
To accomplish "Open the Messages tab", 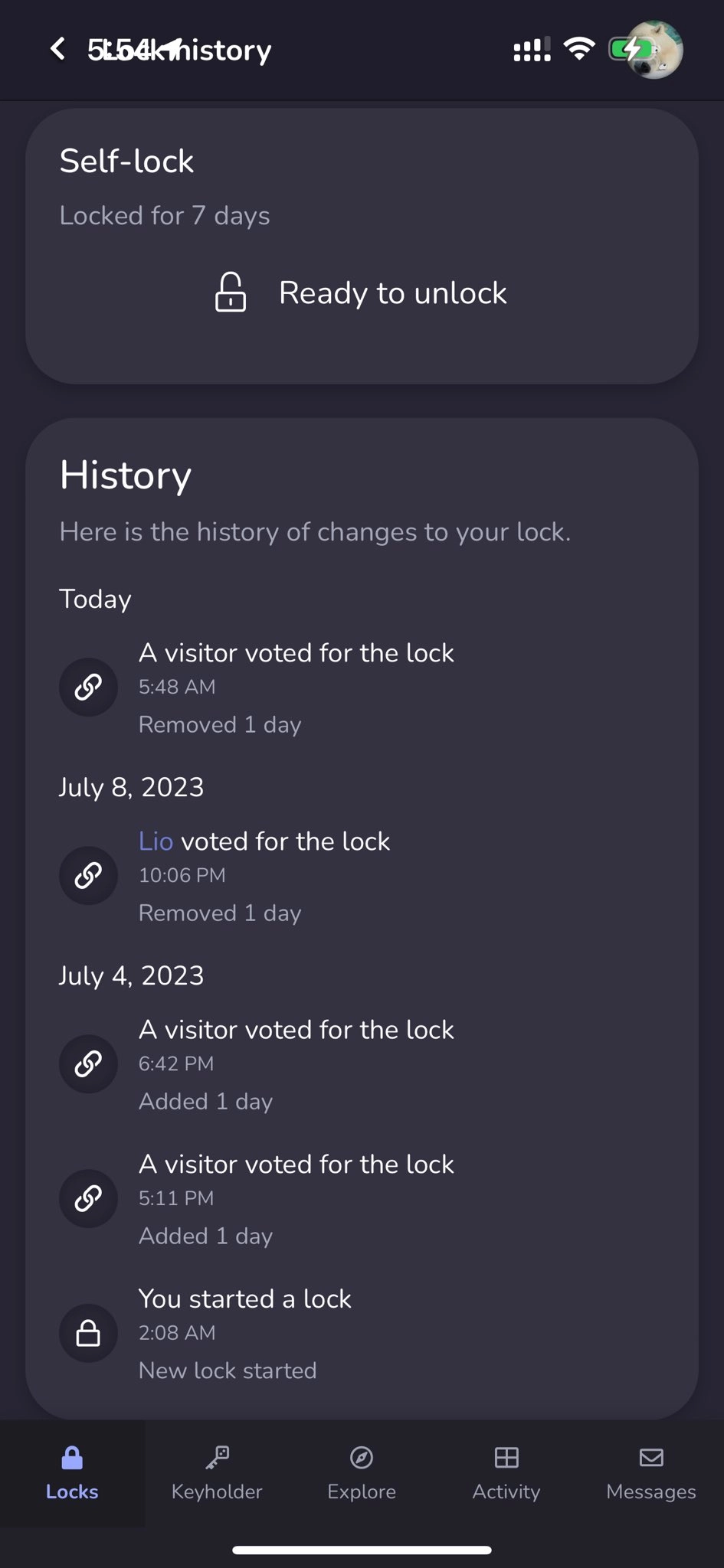I will [x=651, y=1473].
